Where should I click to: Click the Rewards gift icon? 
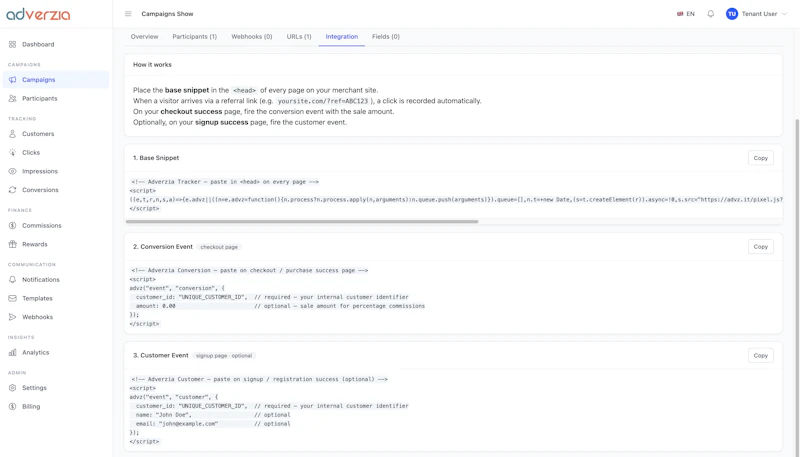tap(12, 244)
